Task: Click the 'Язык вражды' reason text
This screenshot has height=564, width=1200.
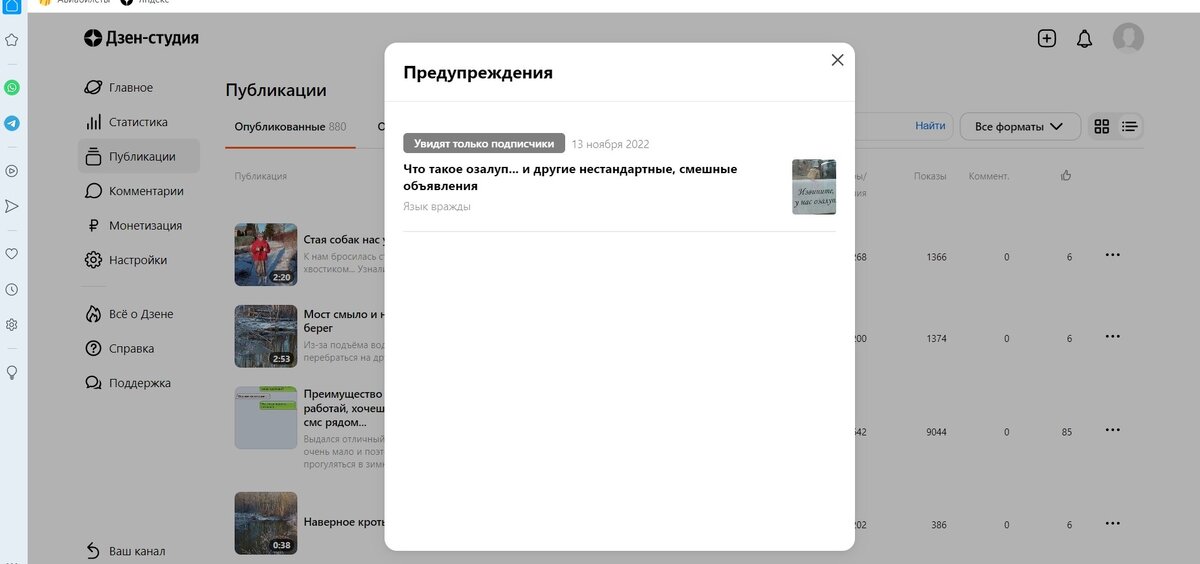Action: pyautogui.click(x=437, y=207)
